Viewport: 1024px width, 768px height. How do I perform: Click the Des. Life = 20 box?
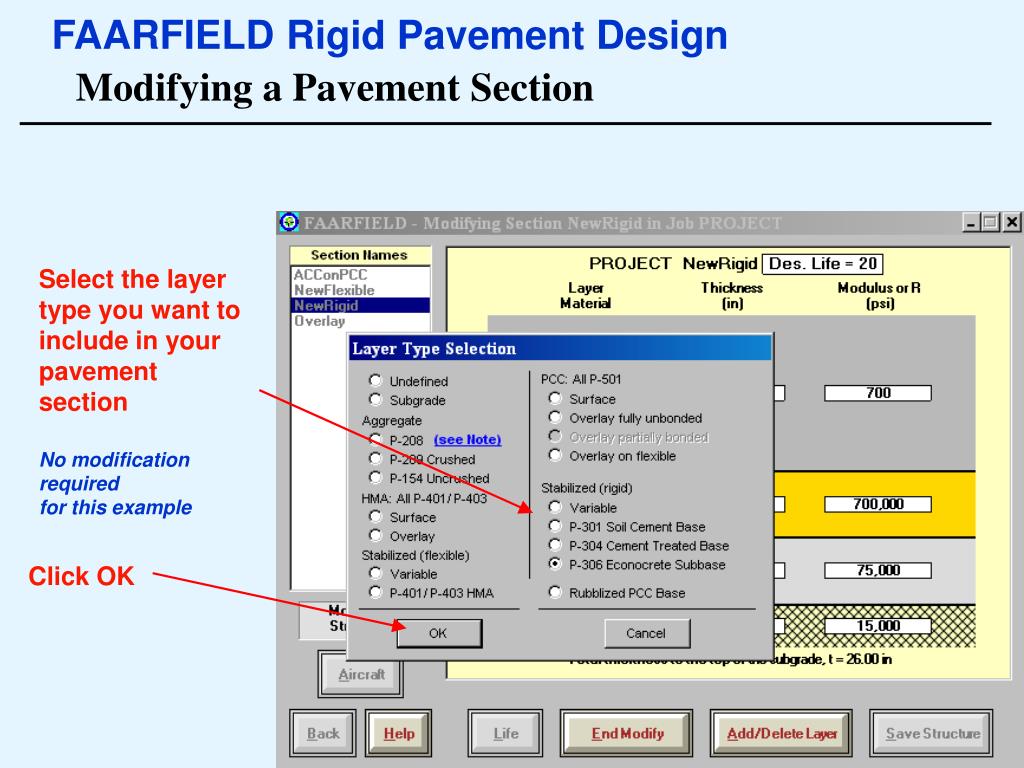tap(823, 264)
